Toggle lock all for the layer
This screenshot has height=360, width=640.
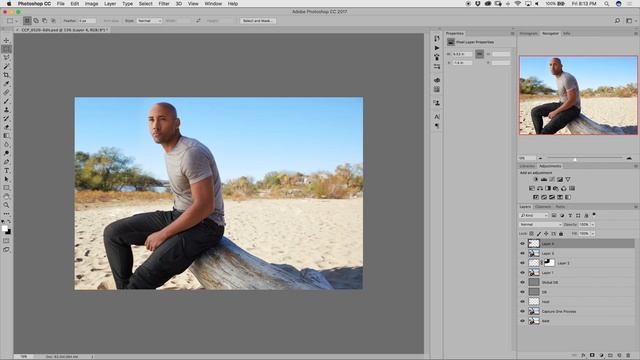pos(561,233)
